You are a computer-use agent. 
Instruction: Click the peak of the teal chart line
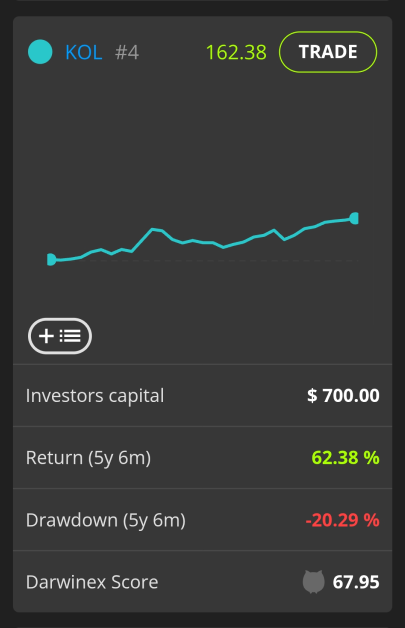pyautogui.click(x=153, y=229)
